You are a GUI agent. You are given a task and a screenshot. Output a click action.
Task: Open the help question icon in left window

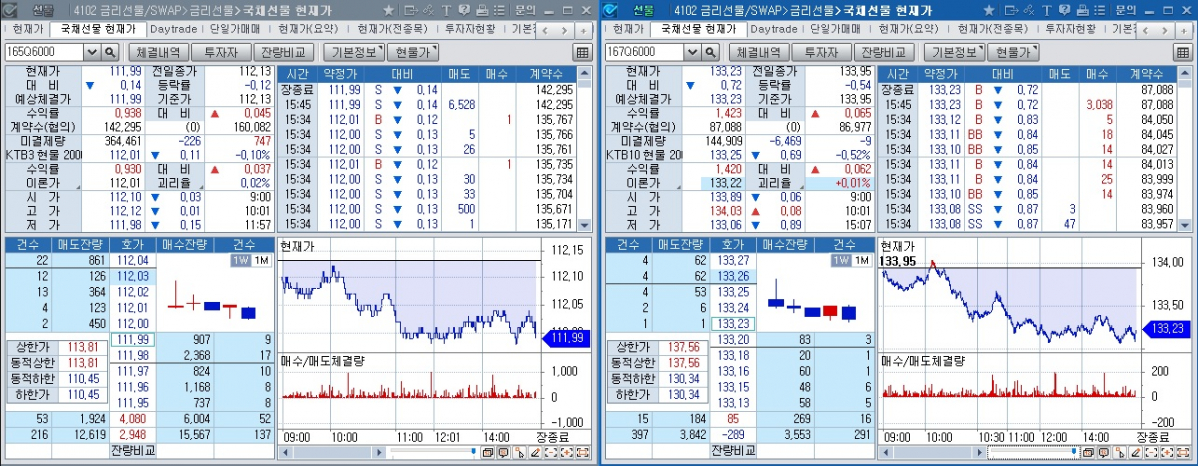[464, 11]
